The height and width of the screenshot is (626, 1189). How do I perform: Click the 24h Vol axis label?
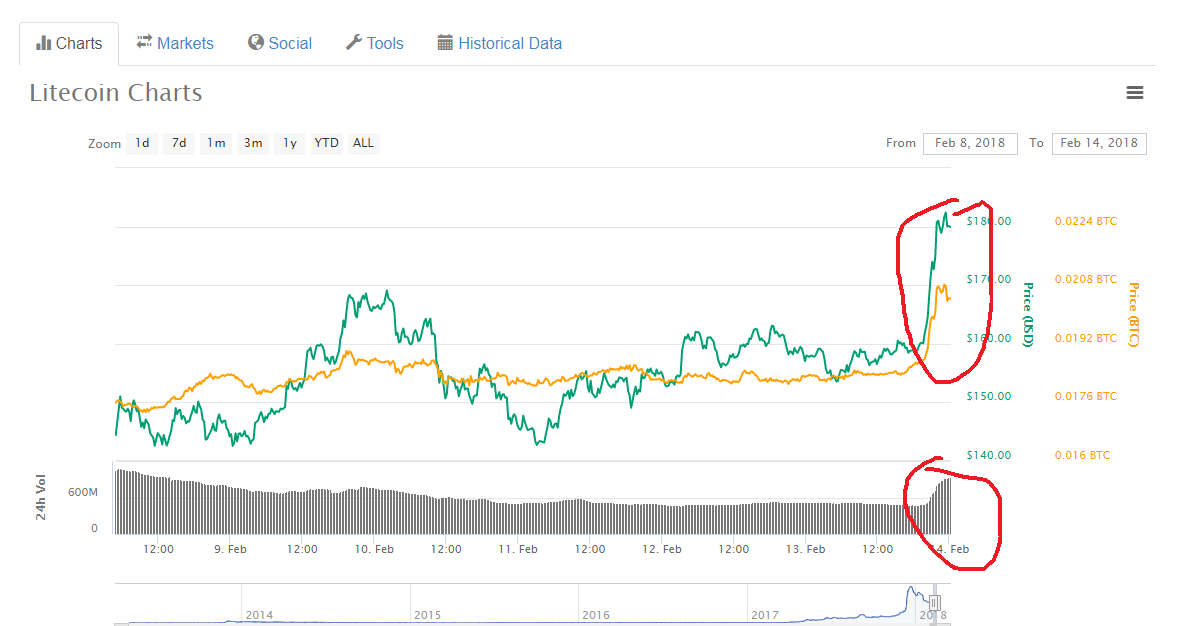41,497
